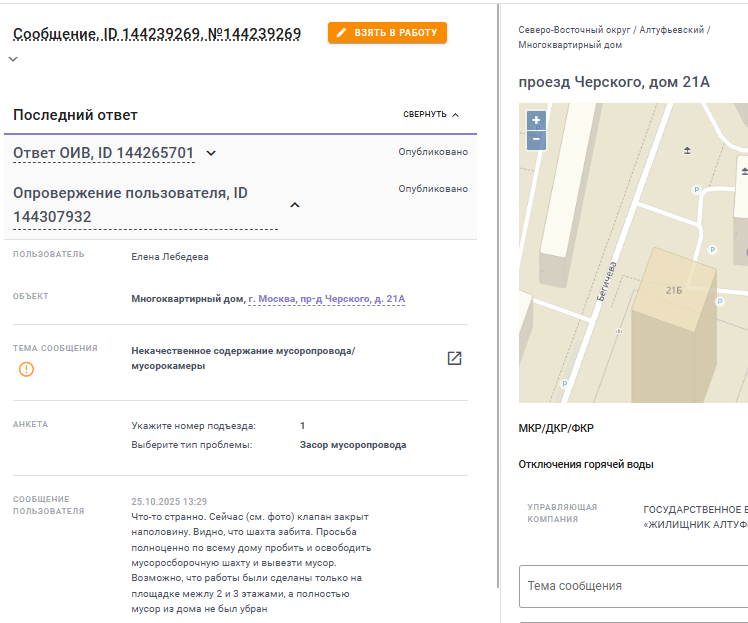Image resolution: width=748 pixels, height=623 pixels.
Task: Click 'Многоквартирный дом' breadcrumb text
Action: [x=570, y=45]
